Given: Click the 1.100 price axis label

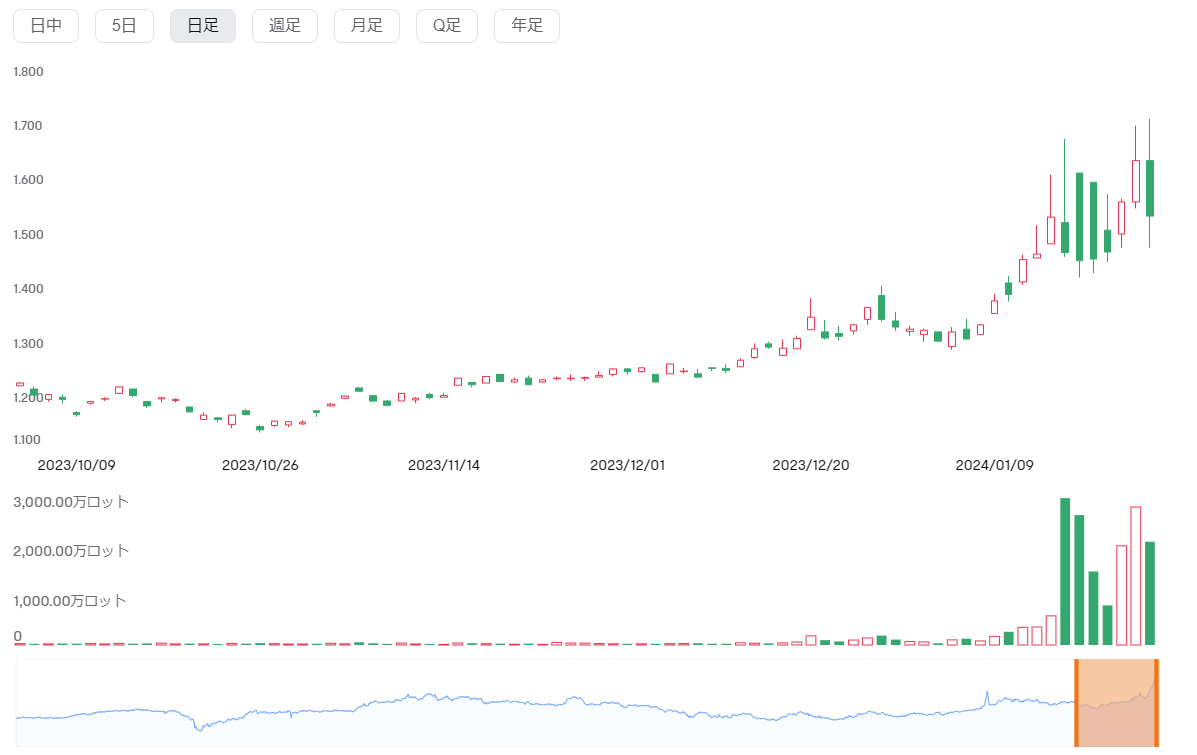Looking at the screenshot, I should click(27, 440).
